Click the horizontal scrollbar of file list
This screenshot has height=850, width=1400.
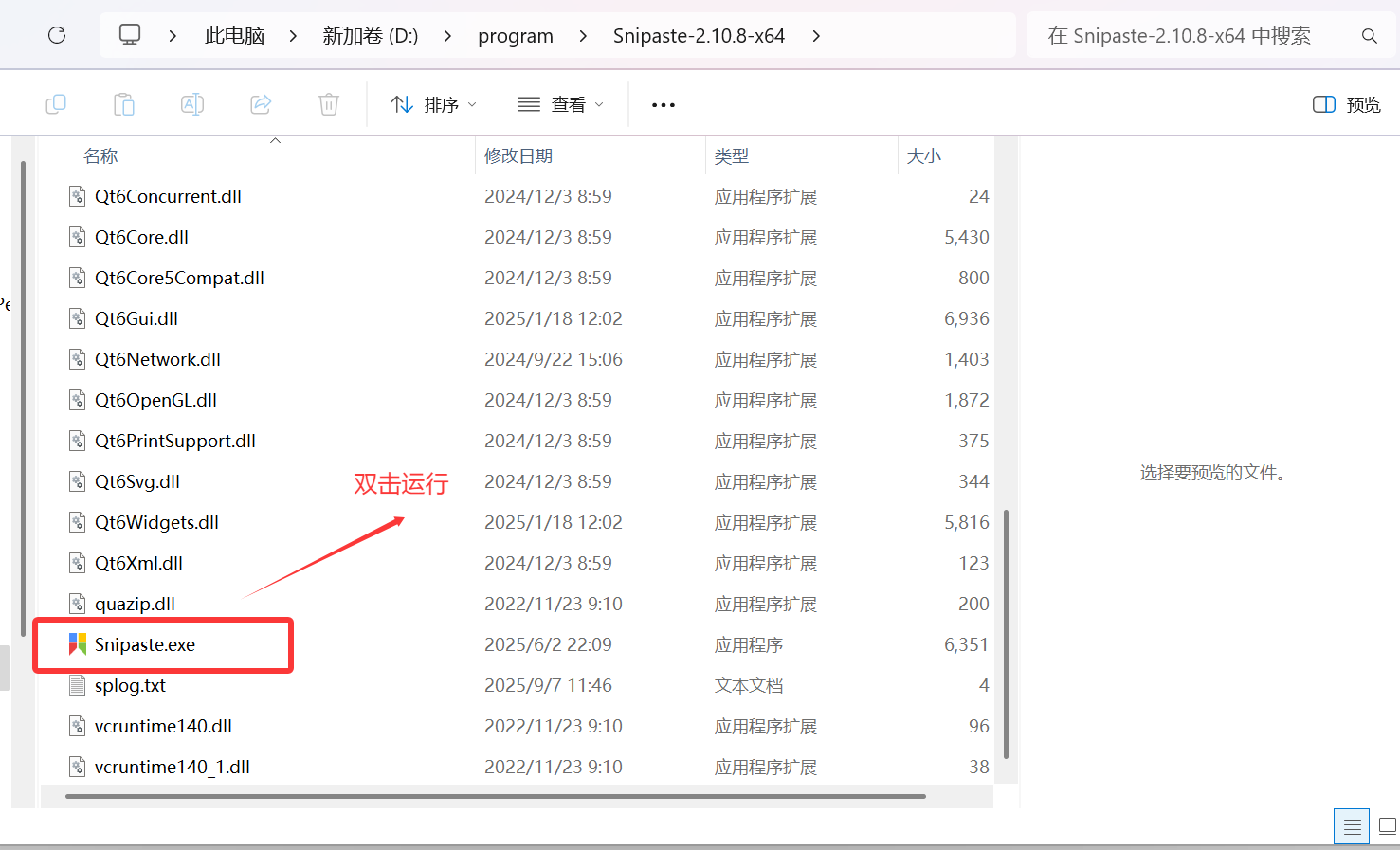pyautogui.click(x=495, y=796)
